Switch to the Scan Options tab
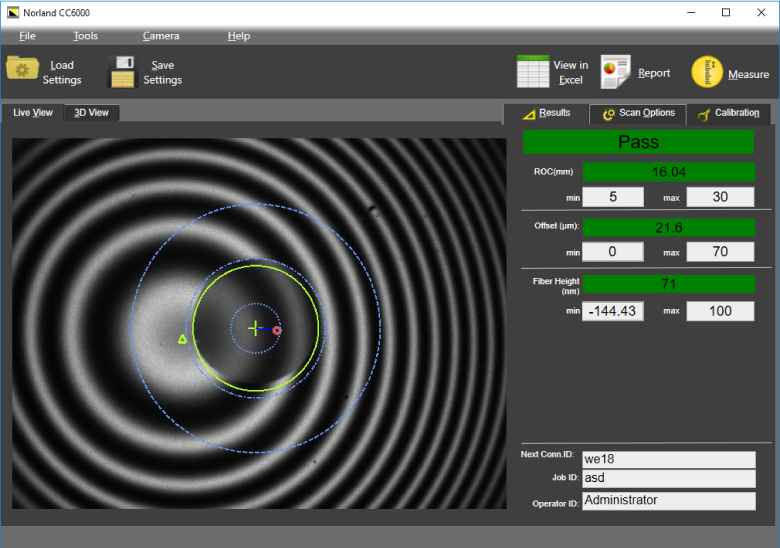This screenshot has height=548, width=780. (x=638, y=113)
